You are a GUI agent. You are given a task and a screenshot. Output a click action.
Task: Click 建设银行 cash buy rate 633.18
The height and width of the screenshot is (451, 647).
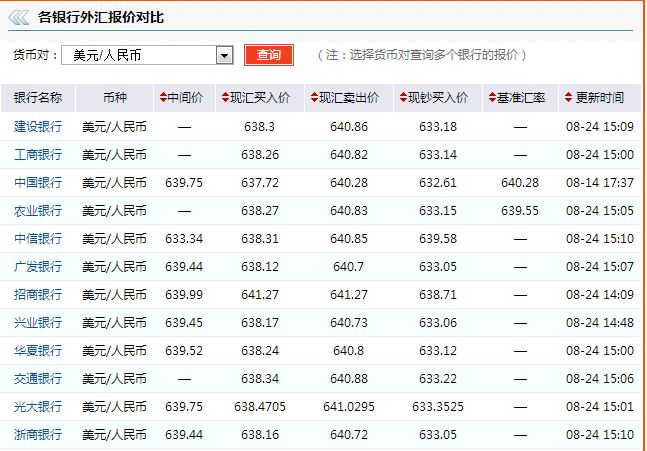pyautogui.click(x=438, y=127)
